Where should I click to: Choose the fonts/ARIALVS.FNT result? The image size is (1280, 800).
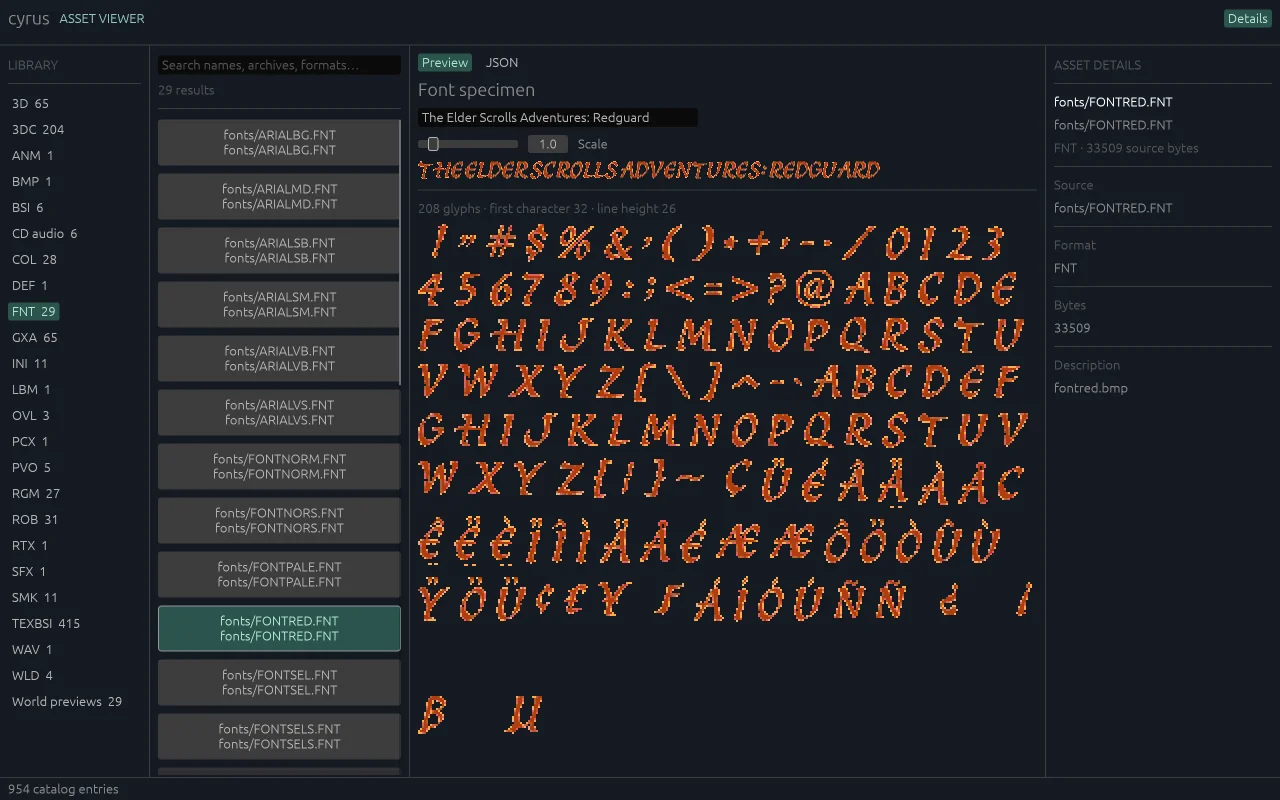click(x=279, y=412)
